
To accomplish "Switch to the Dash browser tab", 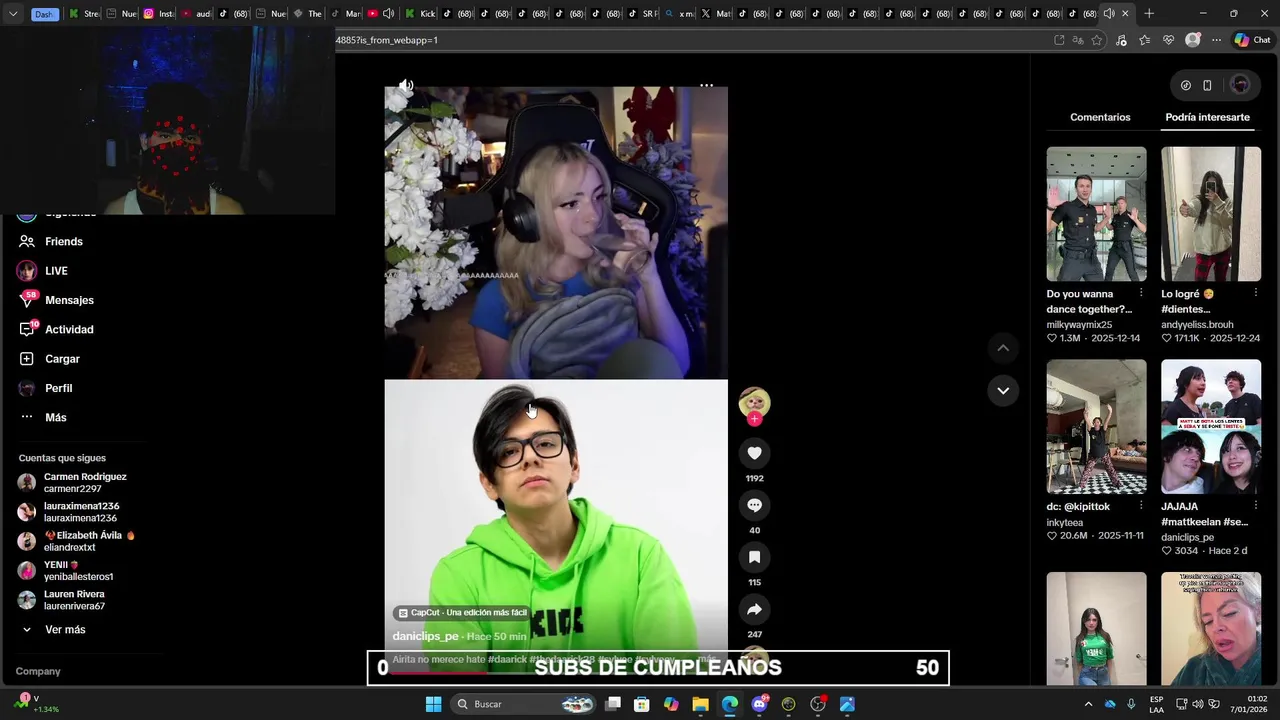I will coord(43,14).
